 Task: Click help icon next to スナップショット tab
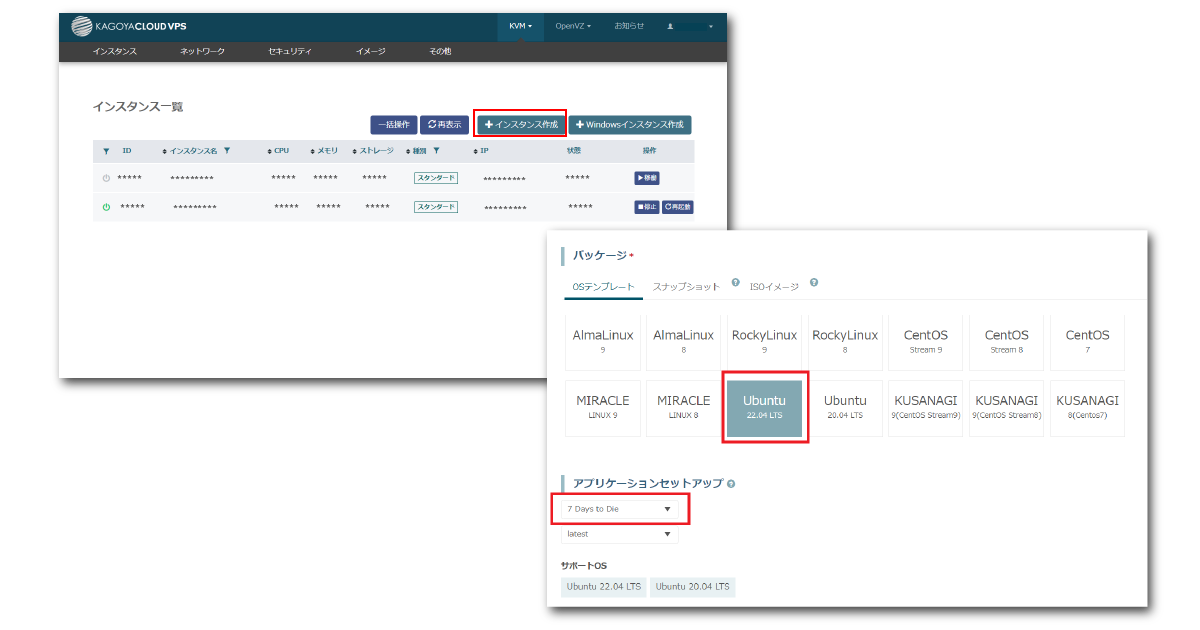coord(735,283)
